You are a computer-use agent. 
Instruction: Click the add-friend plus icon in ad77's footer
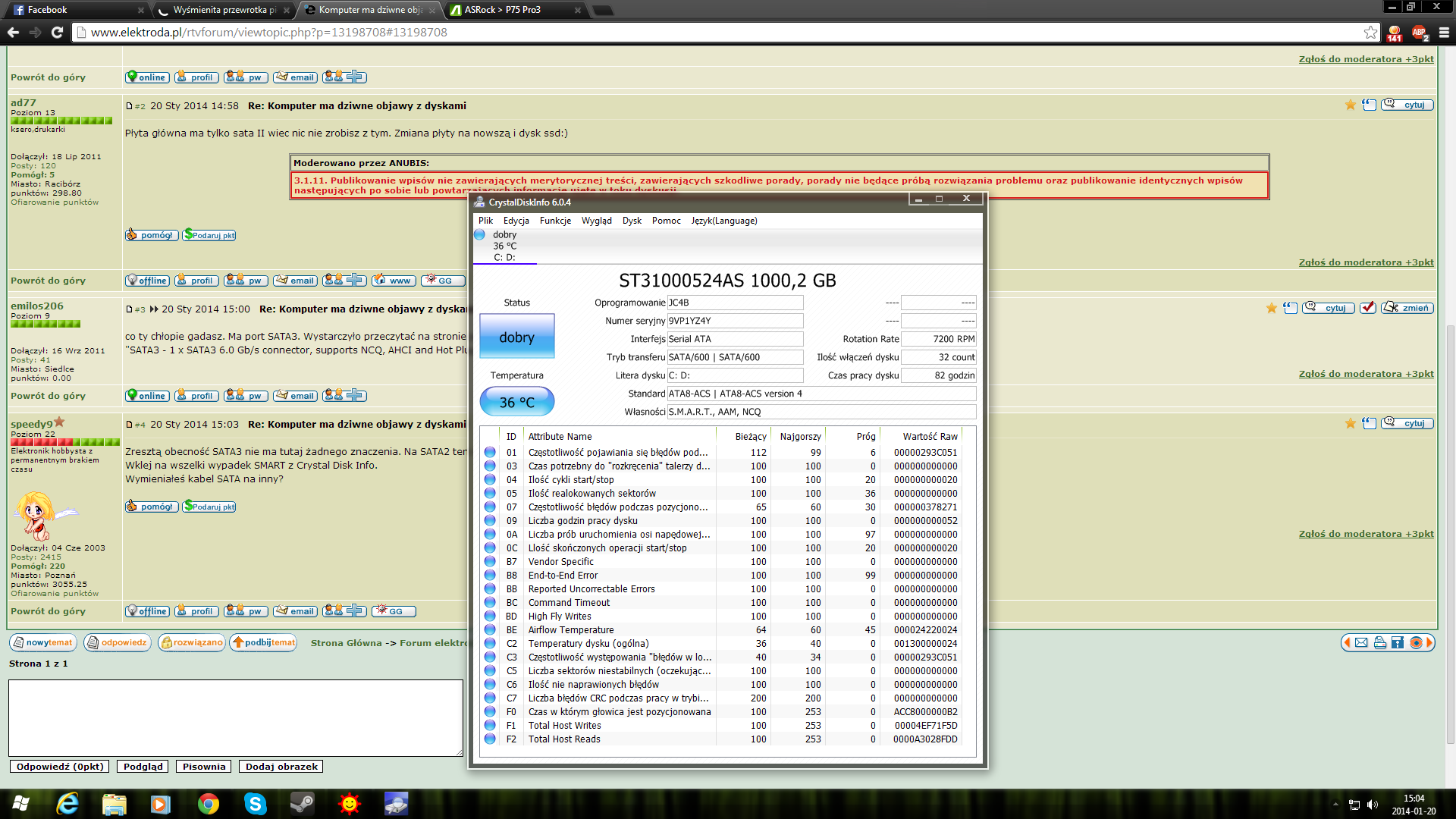point(344,281)
